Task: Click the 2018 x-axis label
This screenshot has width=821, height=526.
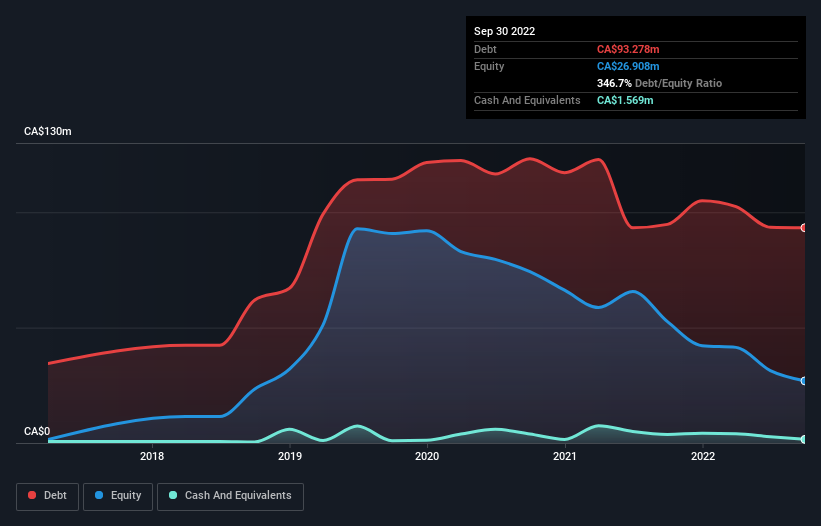Action: tap(152, 456)
